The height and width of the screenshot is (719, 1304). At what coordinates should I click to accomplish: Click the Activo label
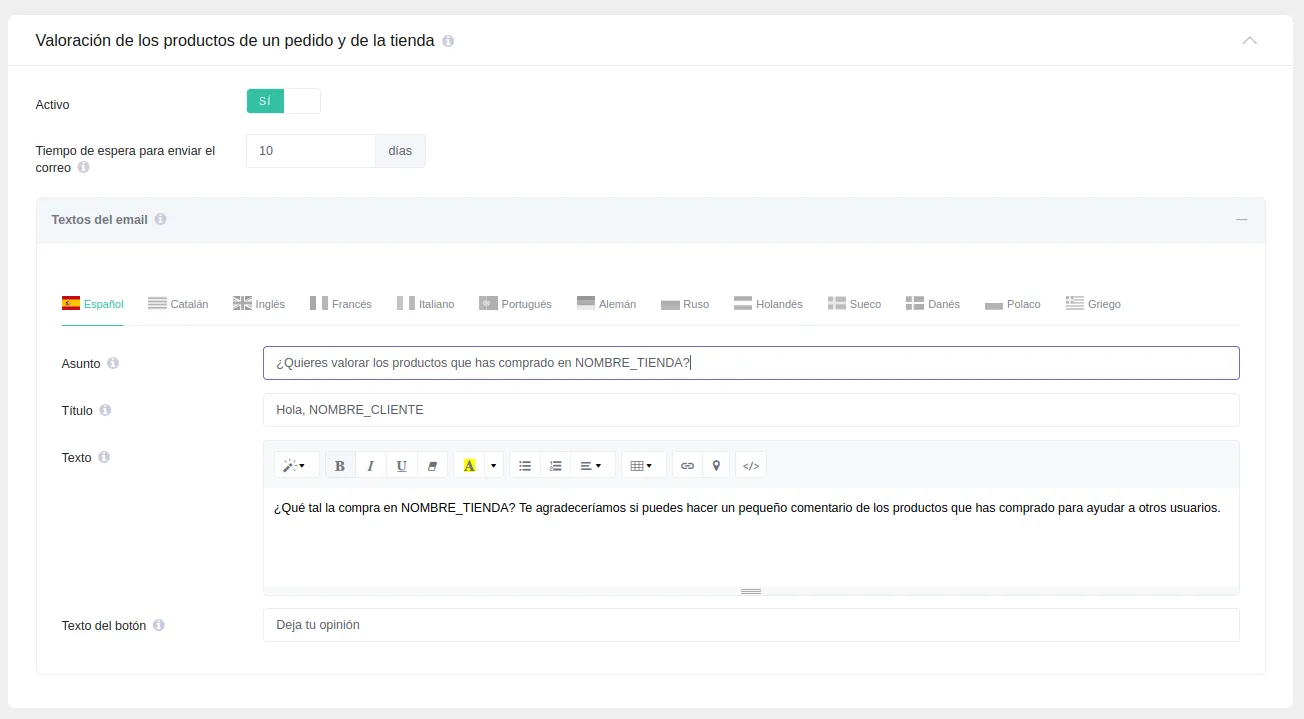click(53, 105)
